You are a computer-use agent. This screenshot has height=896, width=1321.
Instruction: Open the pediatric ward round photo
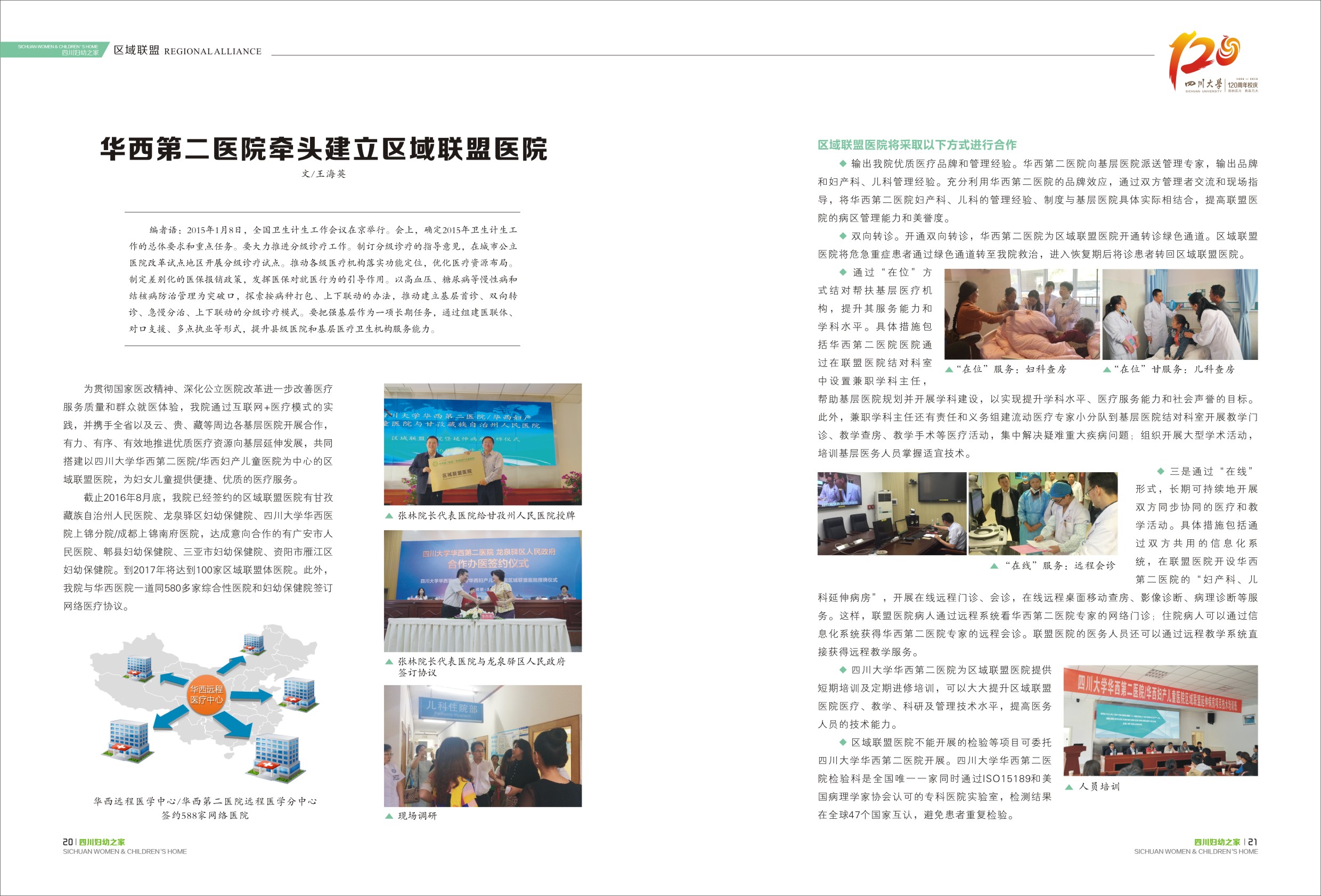coord(1180,314)
